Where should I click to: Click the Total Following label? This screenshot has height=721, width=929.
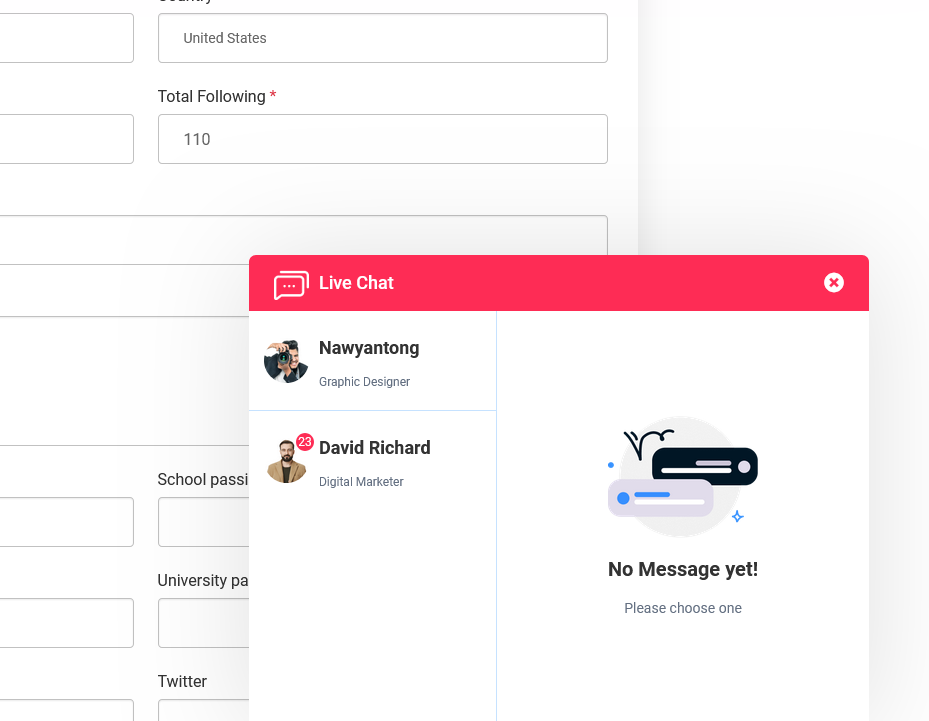(x=211, y=97)
